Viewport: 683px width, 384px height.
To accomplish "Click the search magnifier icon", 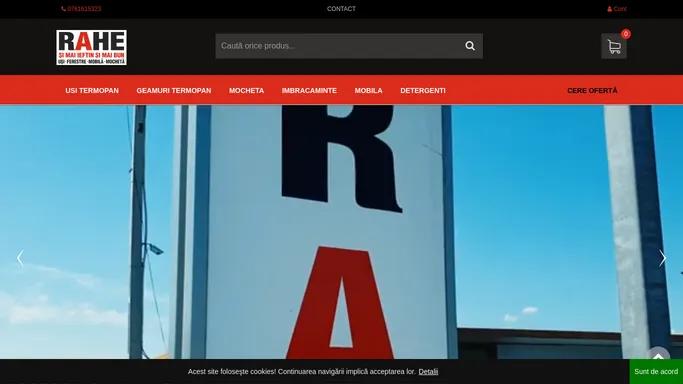I will 470,46.
